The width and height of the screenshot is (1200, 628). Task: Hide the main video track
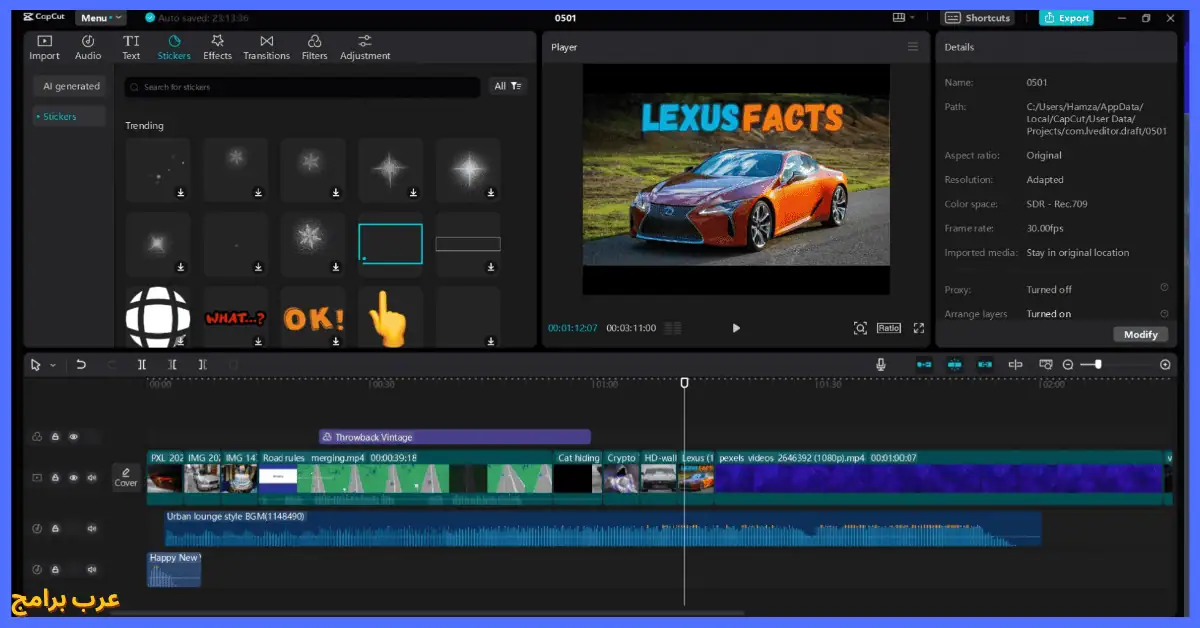[73, 478]
